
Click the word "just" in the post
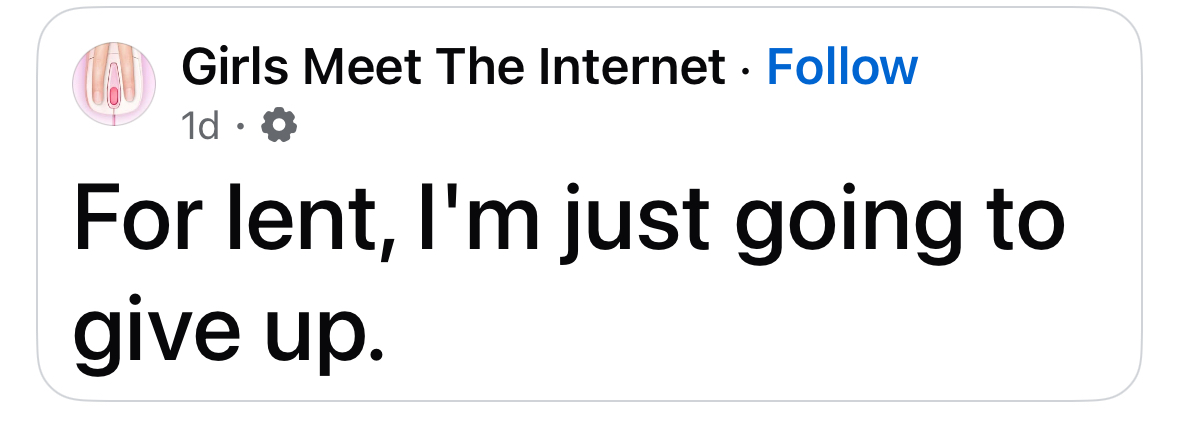point(633,223)
